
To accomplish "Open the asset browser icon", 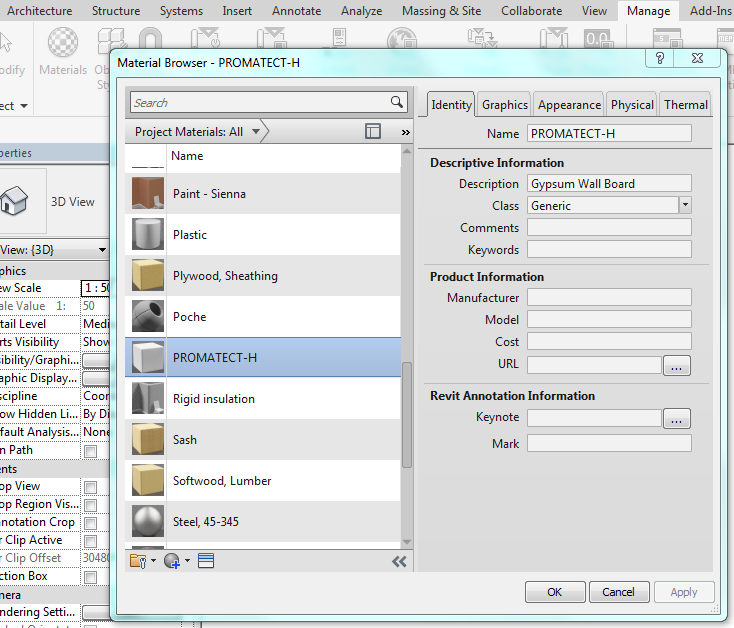I will pos(206,561).
